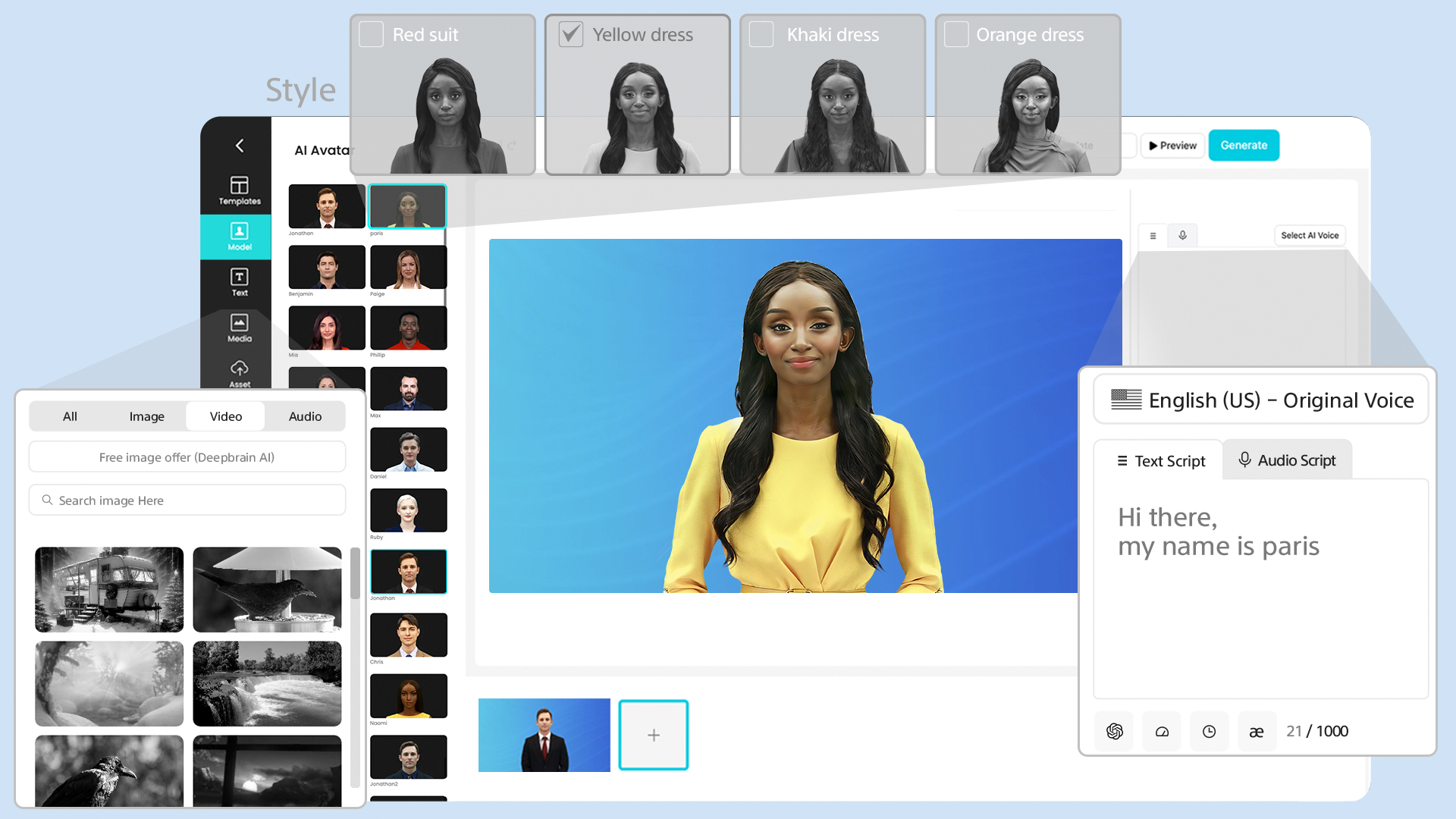Viewport: 1456px width, 819px height.
Task: Check the Red suit checkbox
Action: pos(371,34)
